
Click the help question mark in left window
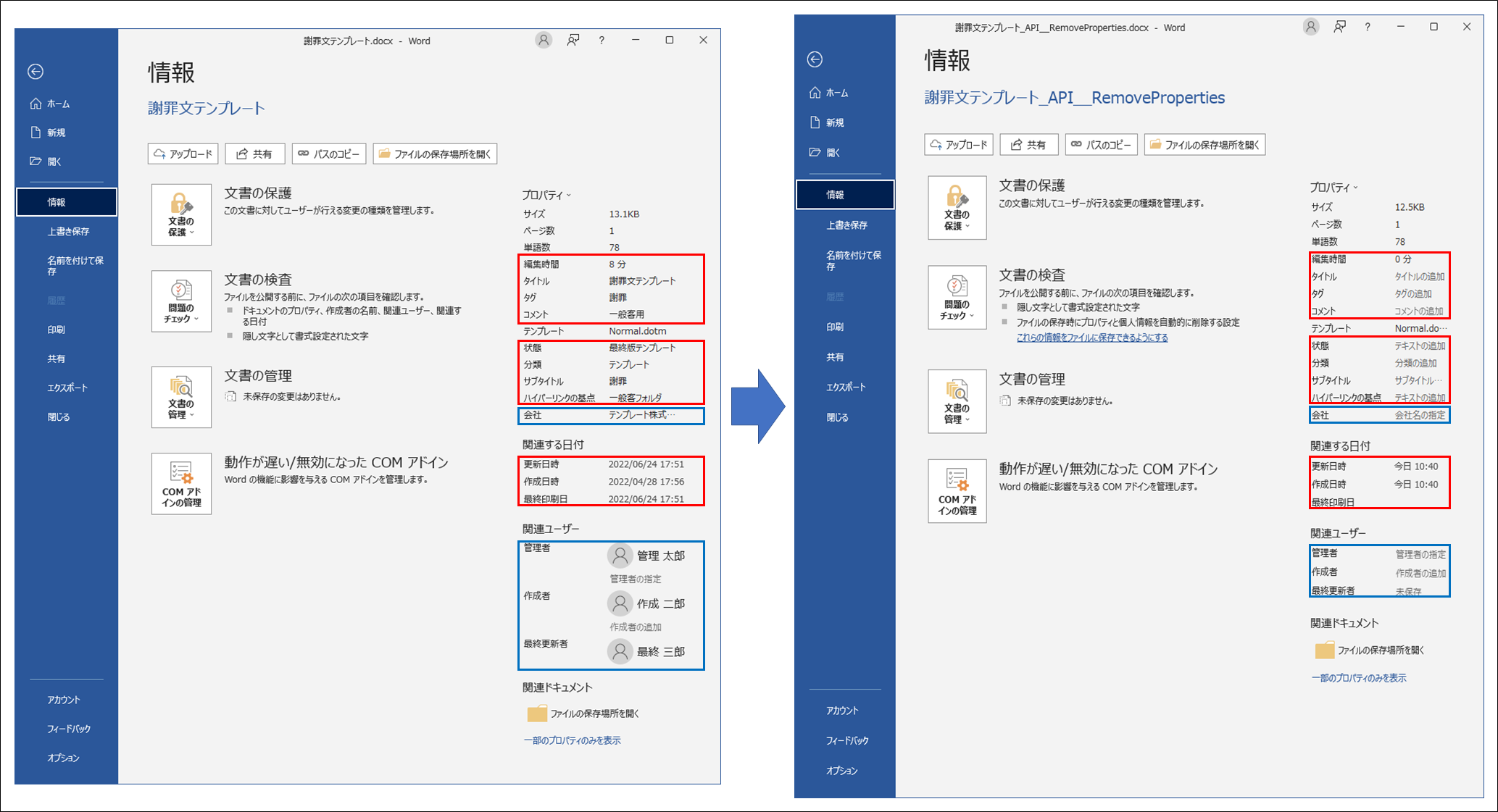coord(602,41)
